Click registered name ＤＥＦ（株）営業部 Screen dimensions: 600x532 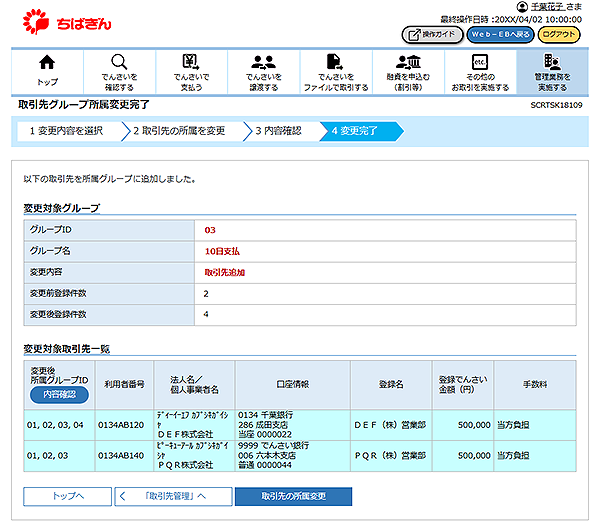(x=390, y=425)
